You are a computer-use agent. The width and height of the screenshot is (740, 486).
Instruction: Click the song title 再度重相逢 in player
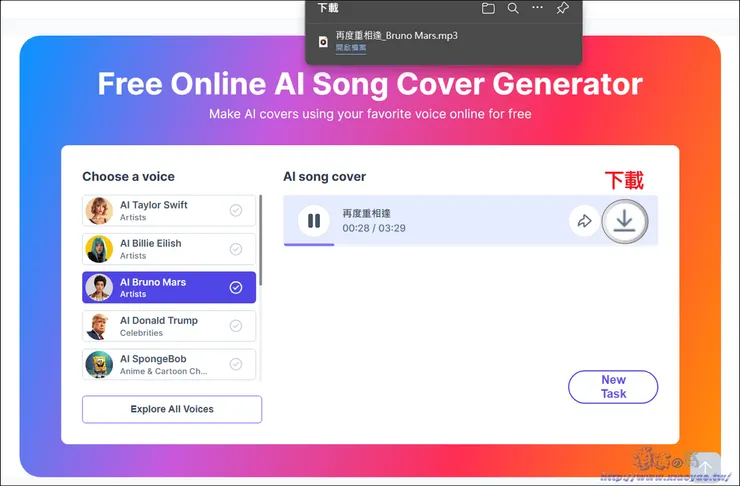pos(366,213)
